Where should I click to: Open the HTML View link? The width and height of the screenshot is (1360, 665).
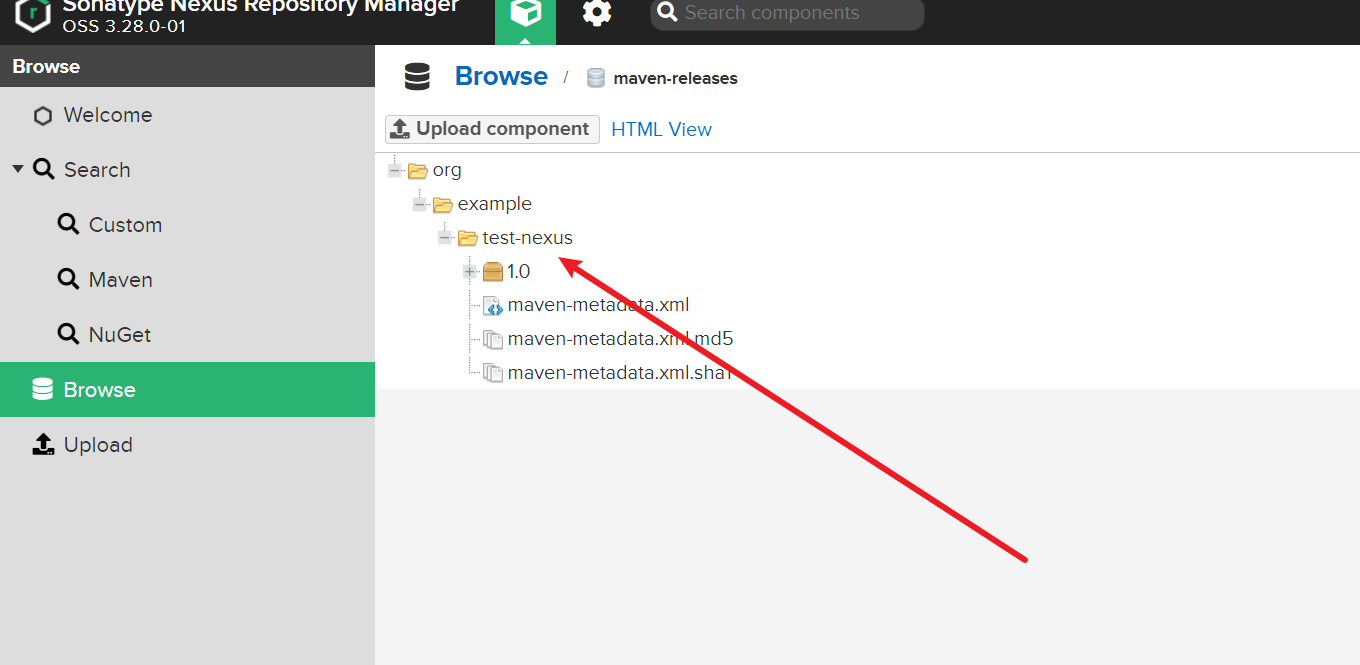click(661, 129)
